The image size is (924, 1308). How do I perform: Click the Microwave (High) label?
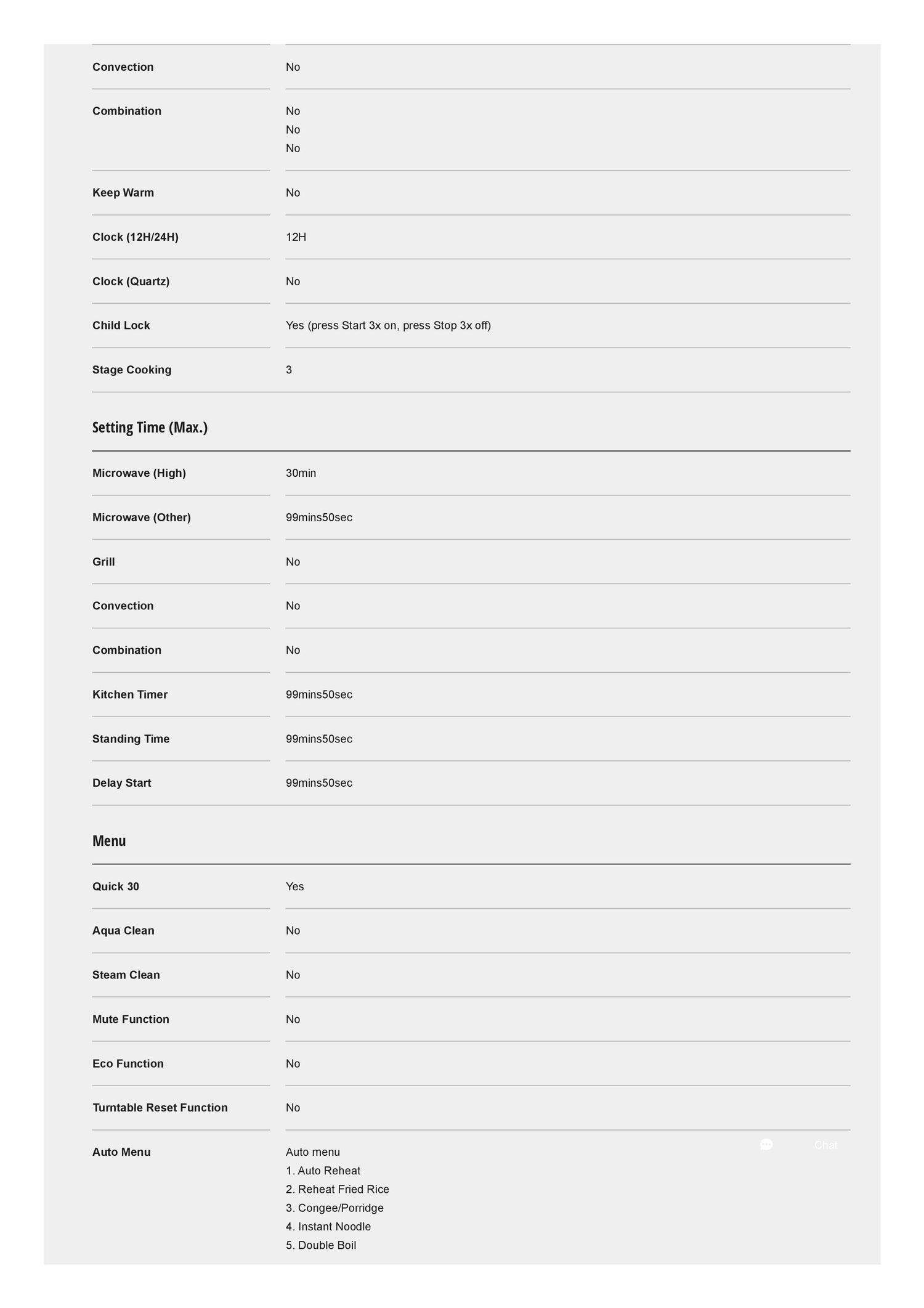(139, 473)
